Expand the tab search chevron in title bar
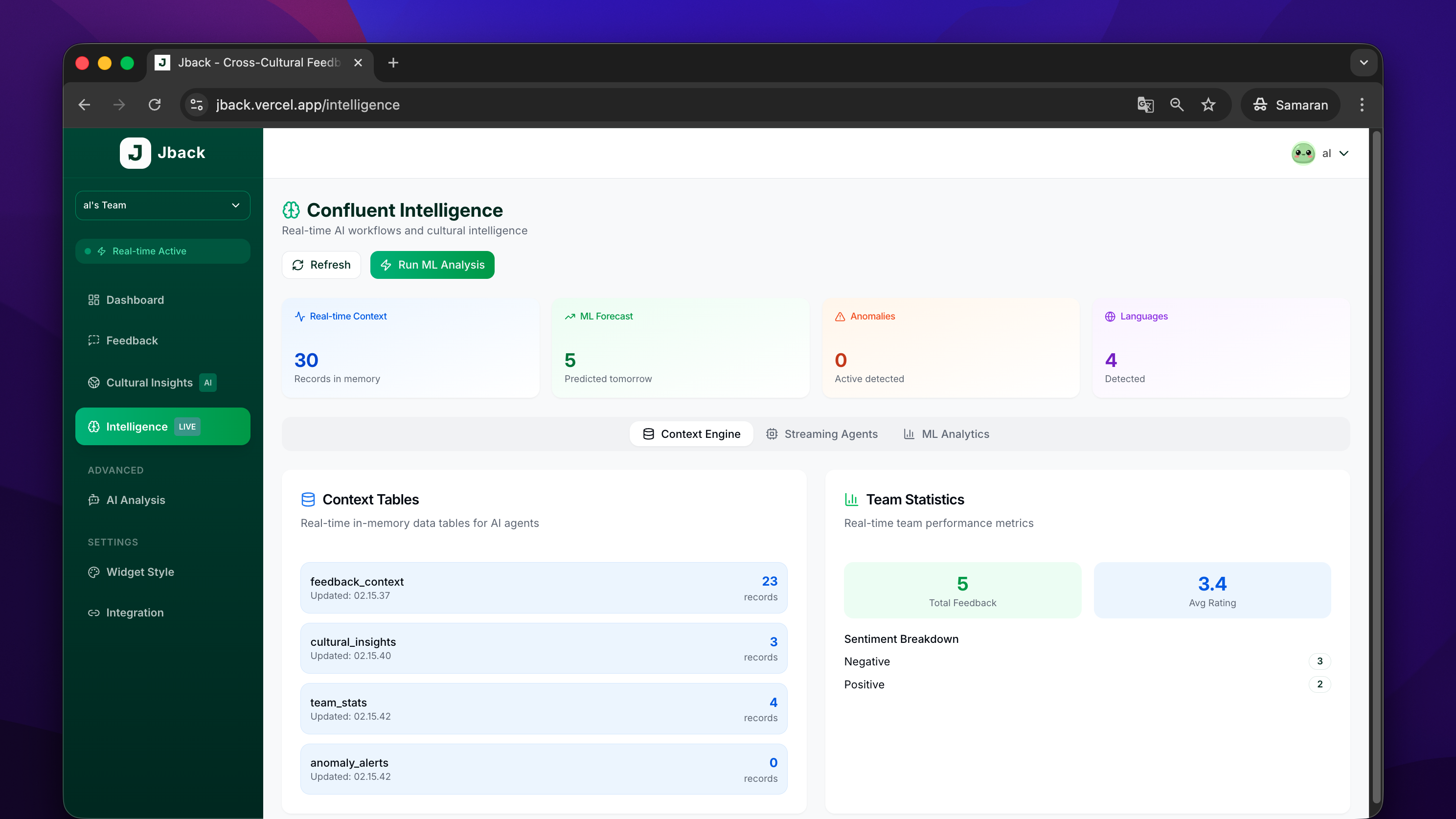1456x819 pixels. [x=1364, y=63]
